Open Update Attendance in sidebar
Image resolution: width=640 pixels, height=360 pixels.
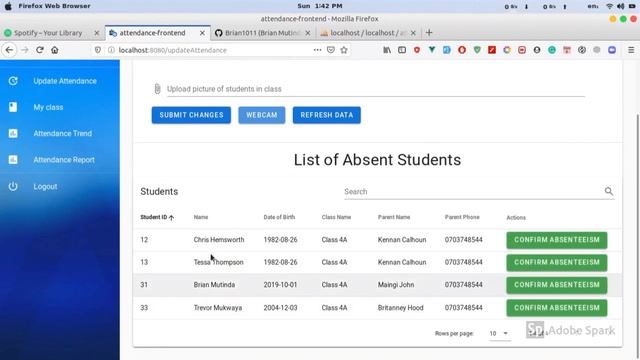tap(65, 81)
